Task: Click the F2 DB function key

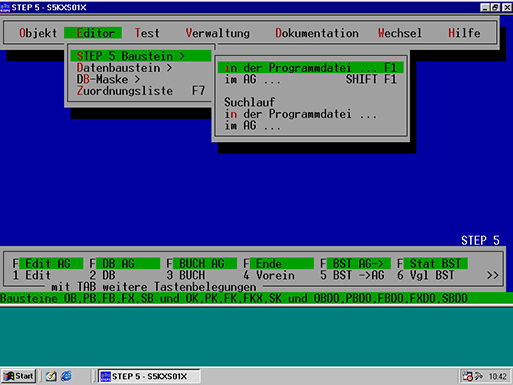Action: pos(103,275)
